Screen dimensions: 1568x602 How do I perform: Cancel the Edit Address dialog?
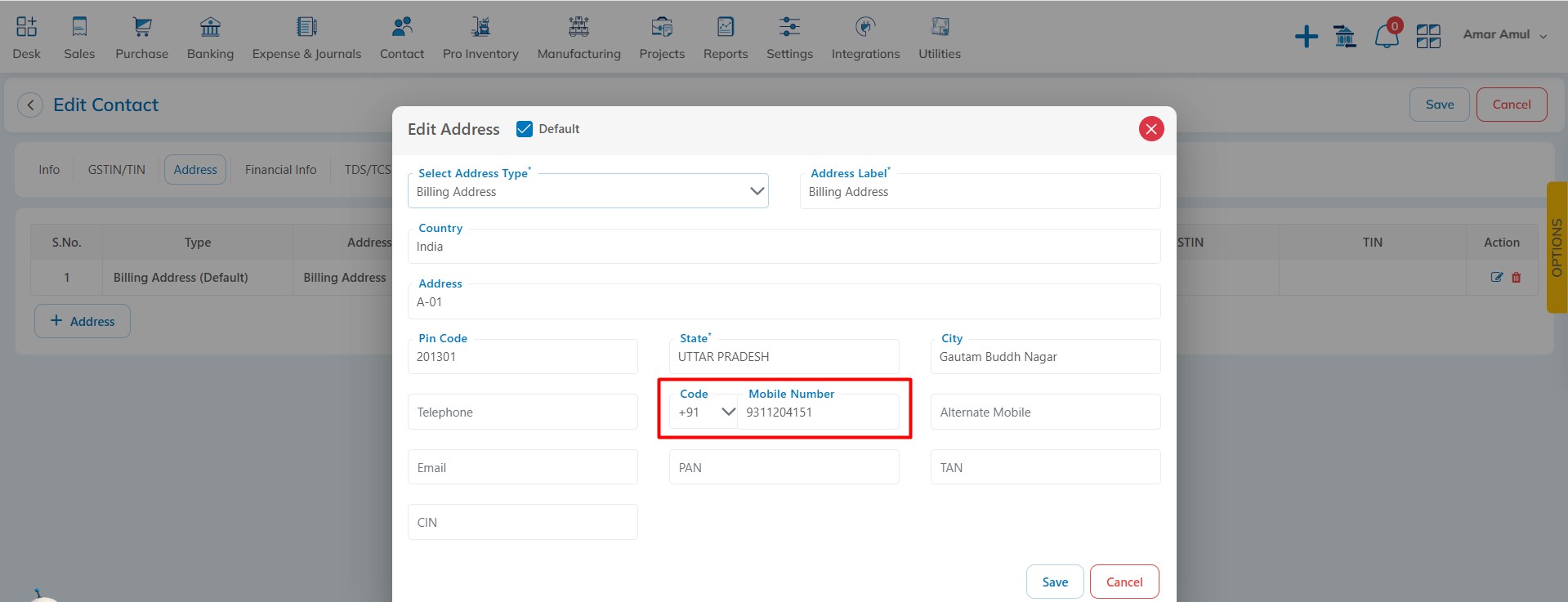coord(1124,582)
